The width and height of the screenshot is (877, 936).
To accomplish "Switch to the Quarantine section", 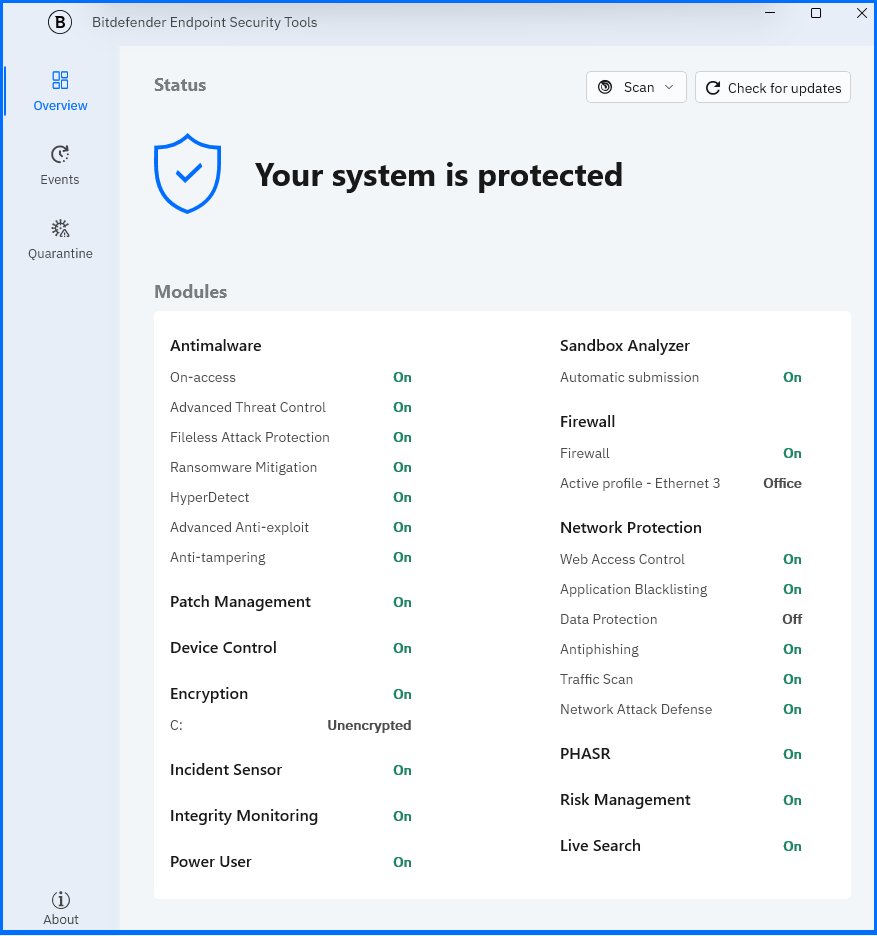I will (x=59, y=240).
